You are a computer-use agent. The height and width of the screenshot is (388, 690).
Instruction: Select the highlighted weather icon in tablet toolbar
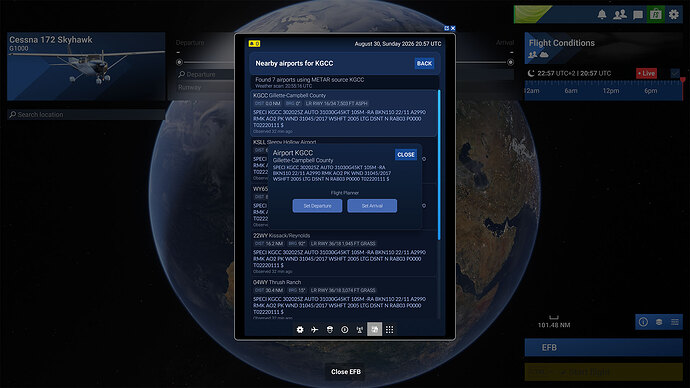[x=374, y=329]
